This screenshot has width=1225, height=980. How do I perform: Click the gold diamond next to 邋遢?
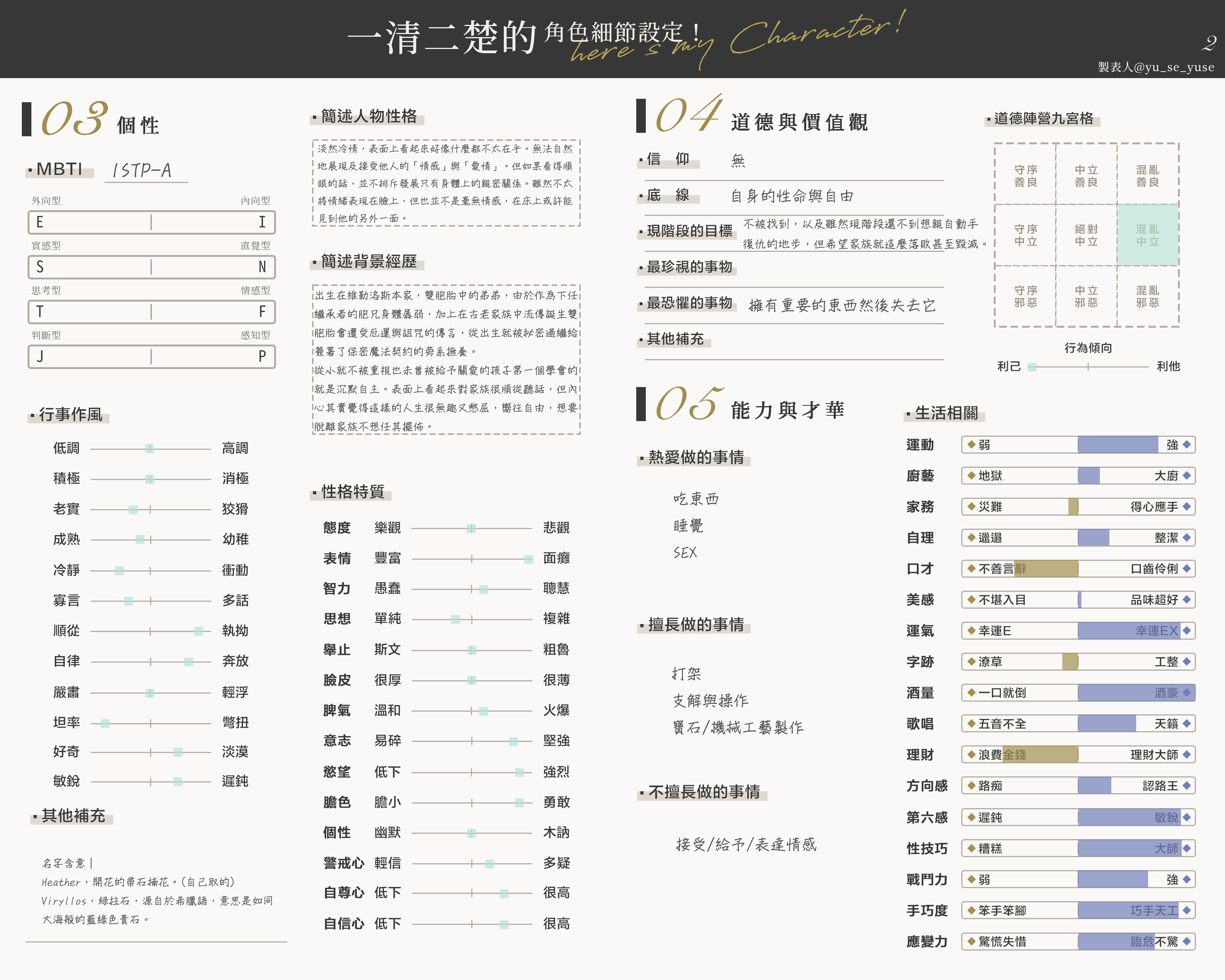click(971, 537)
